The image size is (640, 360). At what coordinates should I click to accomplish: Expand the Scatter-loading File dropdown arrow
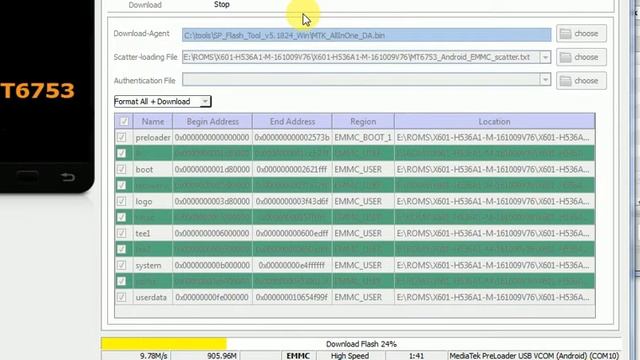(545, 58)
